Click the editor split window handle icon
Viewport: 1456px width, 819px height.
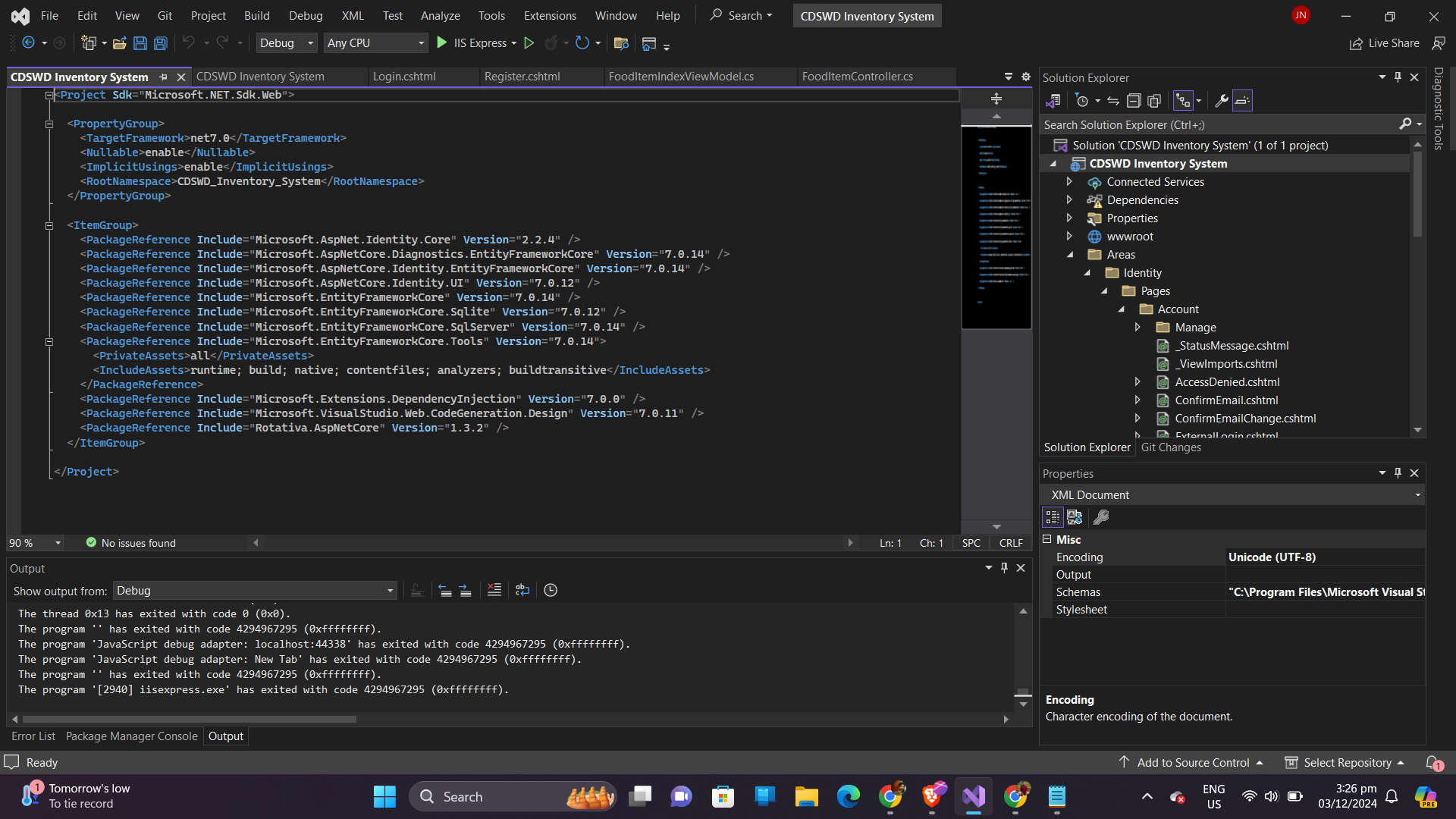pos(996,99)
